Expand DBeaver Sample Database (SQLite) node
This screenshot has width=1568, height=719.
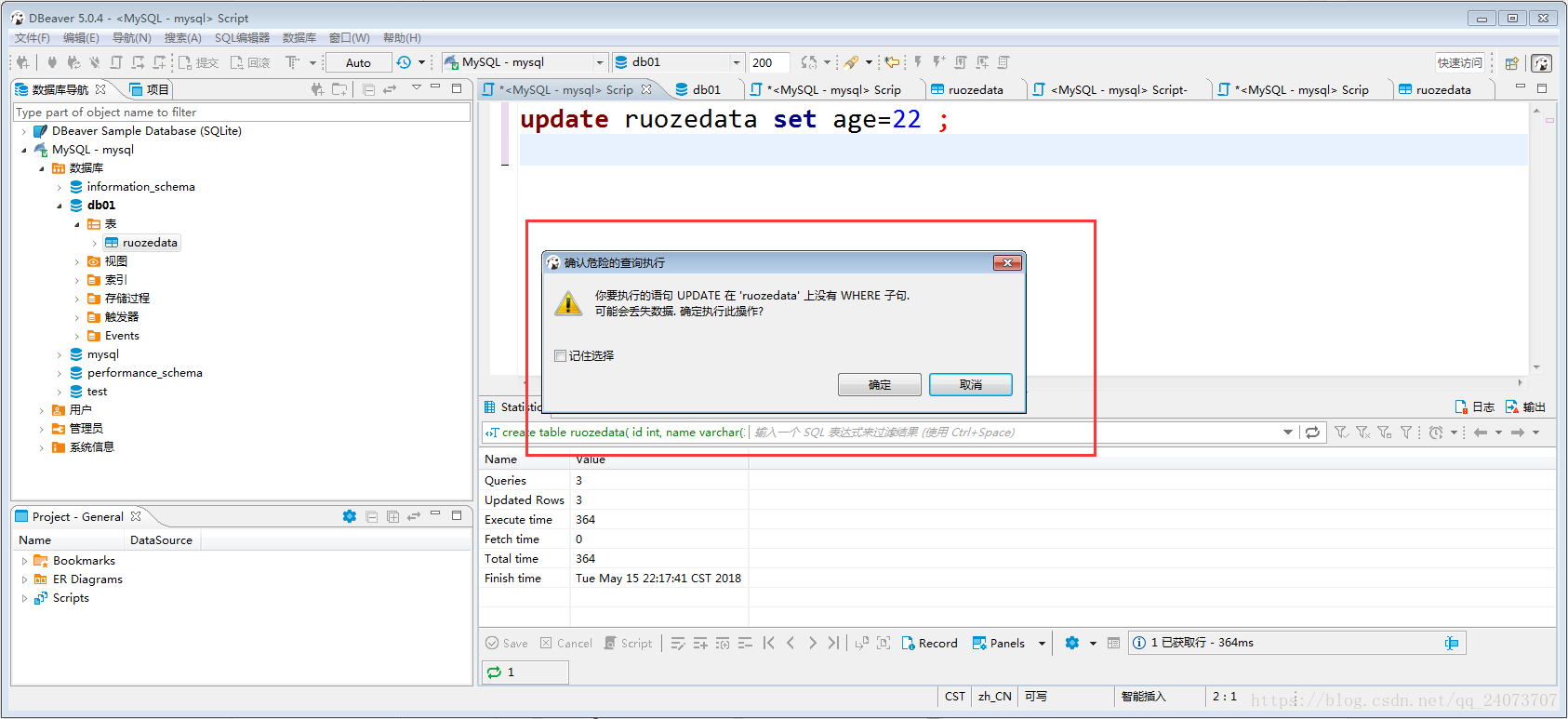click(x=24, y=131)
